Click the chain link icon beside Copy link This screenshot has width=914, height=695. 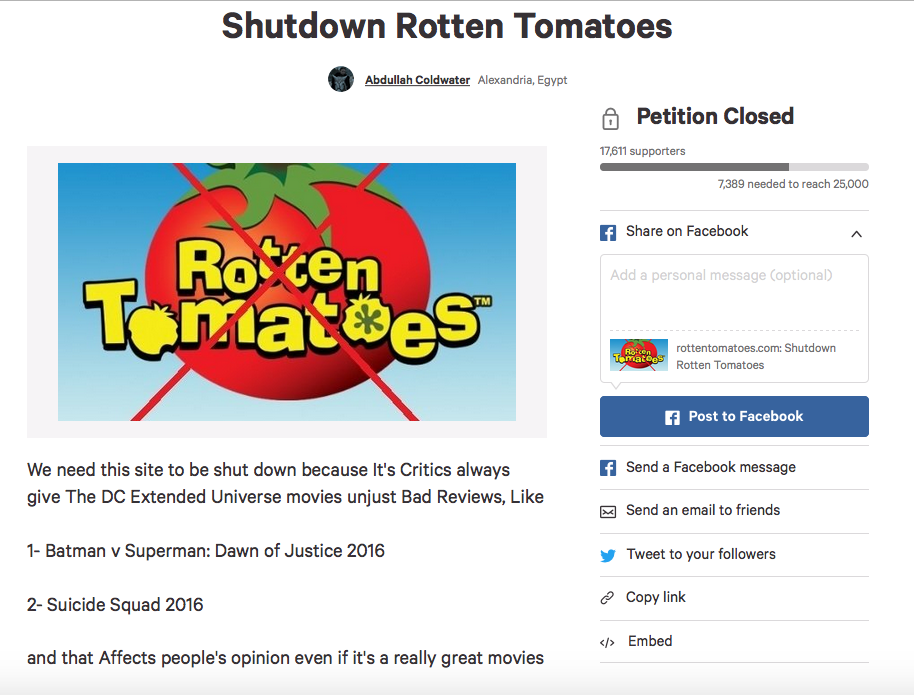point(607,598)
